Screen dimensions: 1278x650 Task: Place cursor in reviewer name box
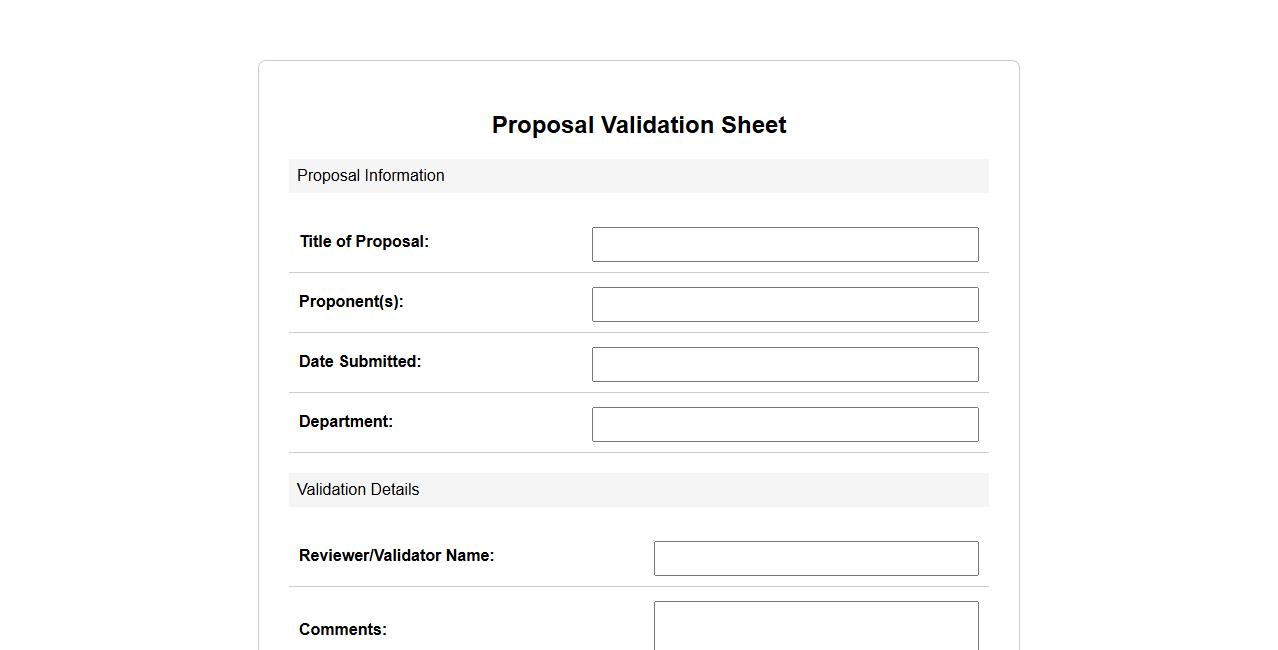816,558
